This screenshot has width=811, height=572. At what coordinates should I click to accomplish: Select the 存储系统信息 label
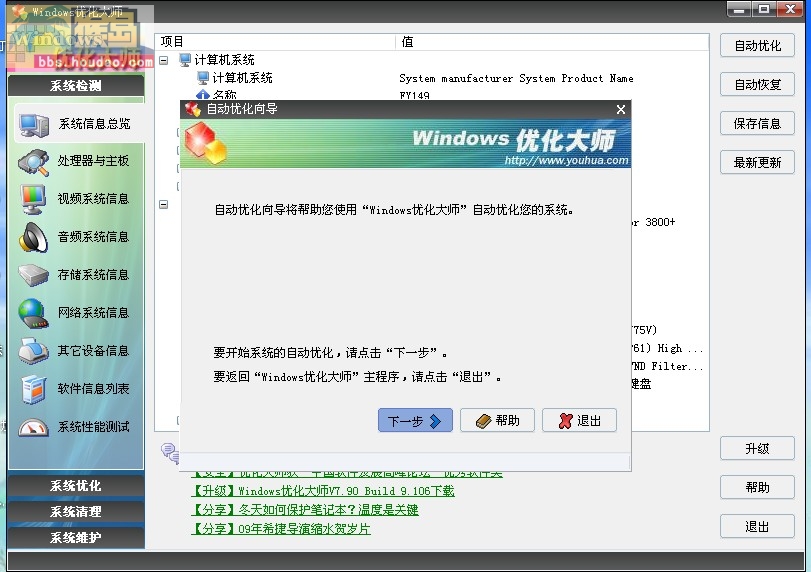click(94, 275)
